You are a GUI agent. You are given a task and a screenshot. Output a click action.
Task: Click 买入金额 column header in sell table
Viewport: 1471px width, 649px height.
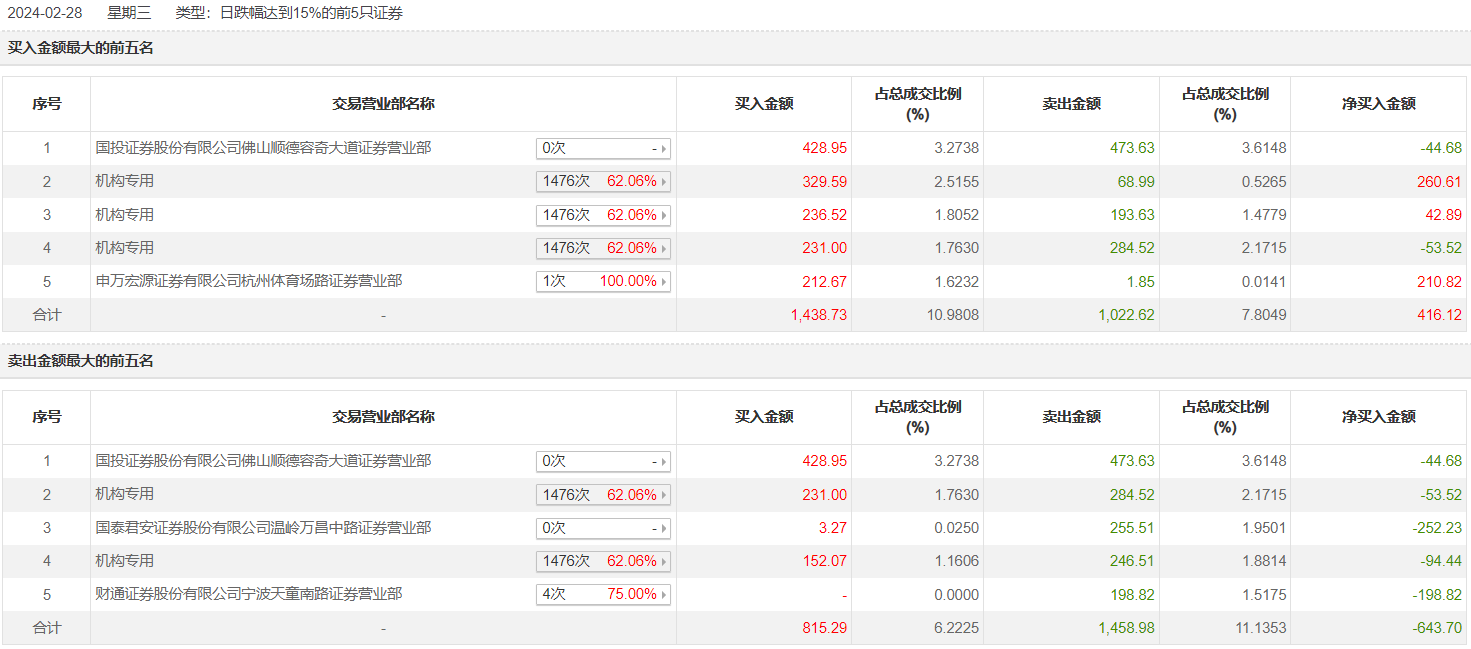764,416
